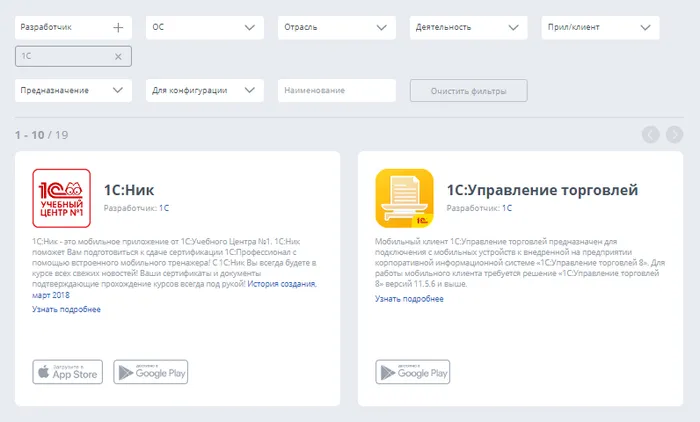The height and width of the screenshot is (422, 700).
Task: Click Узнать подробнее for Управление торговлей
Action: point(409,299)
